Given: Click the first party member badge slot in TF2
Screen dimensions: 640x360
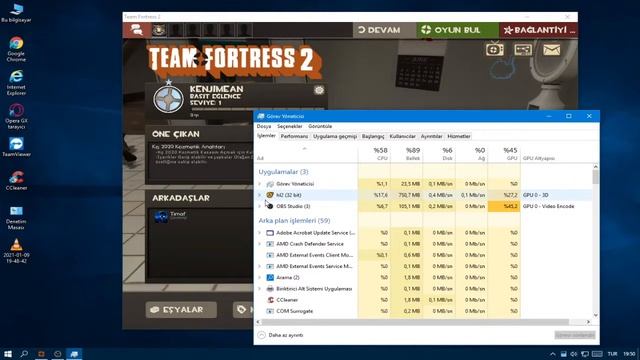Looking at the screenshot, I should 159,30.
